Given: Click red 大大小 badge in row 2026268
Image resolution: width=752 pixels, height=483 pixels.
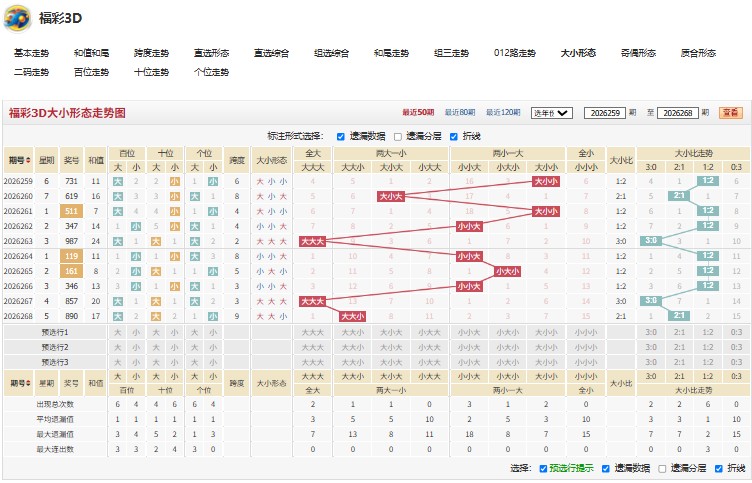Looking at the screenshot, I should [352, 316].
